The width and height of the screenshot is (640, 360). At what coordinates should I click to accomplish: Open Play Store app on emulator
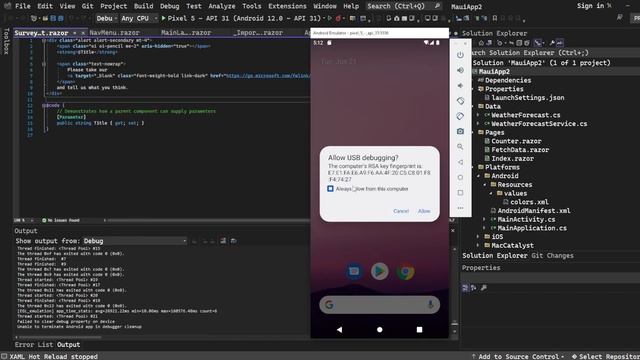tap(380, 271)
